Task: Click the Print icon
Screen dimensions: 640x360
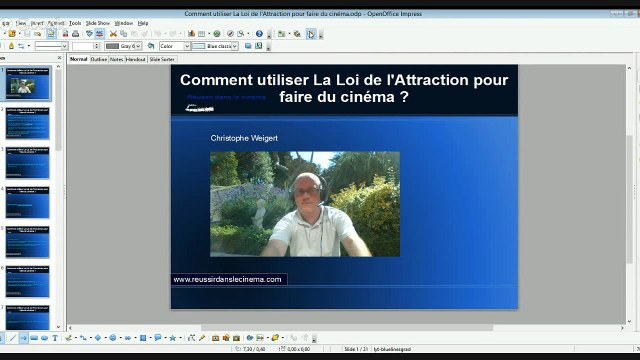Action: pos(76,33)
